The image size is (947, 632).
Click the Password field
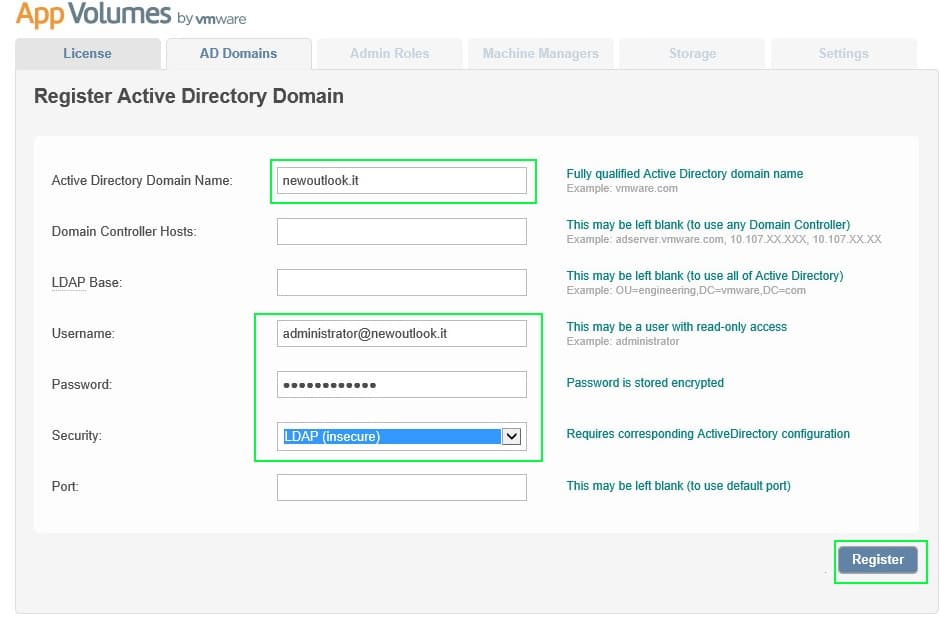pos(401,384)
